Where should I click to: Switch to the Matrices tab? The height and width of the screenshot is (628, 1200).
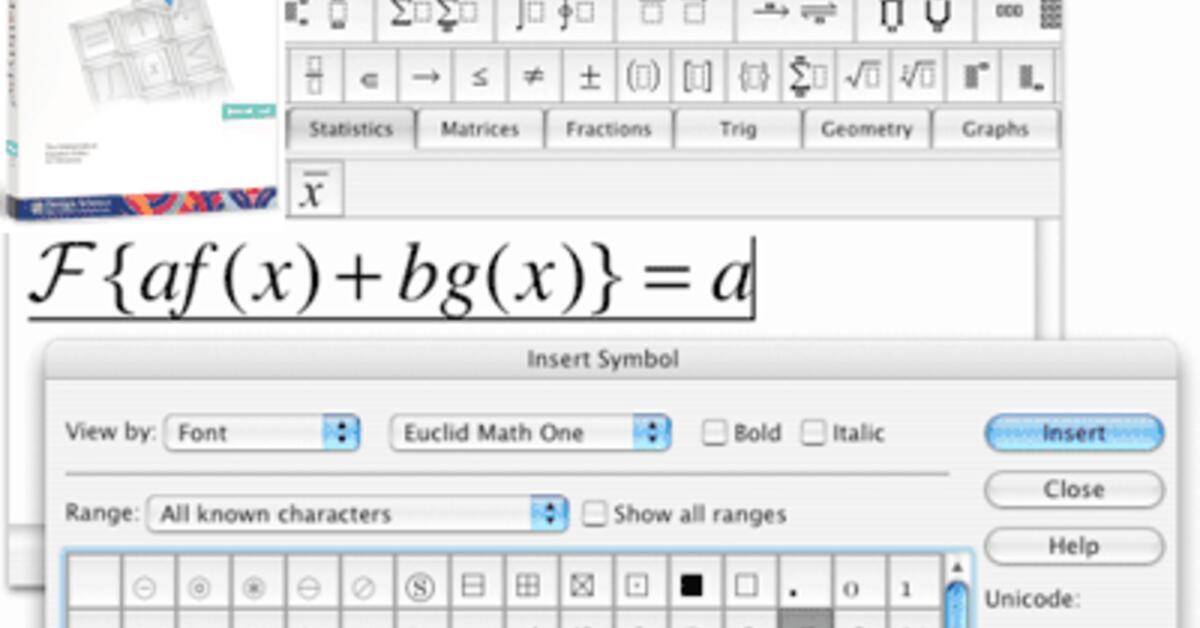480,129
